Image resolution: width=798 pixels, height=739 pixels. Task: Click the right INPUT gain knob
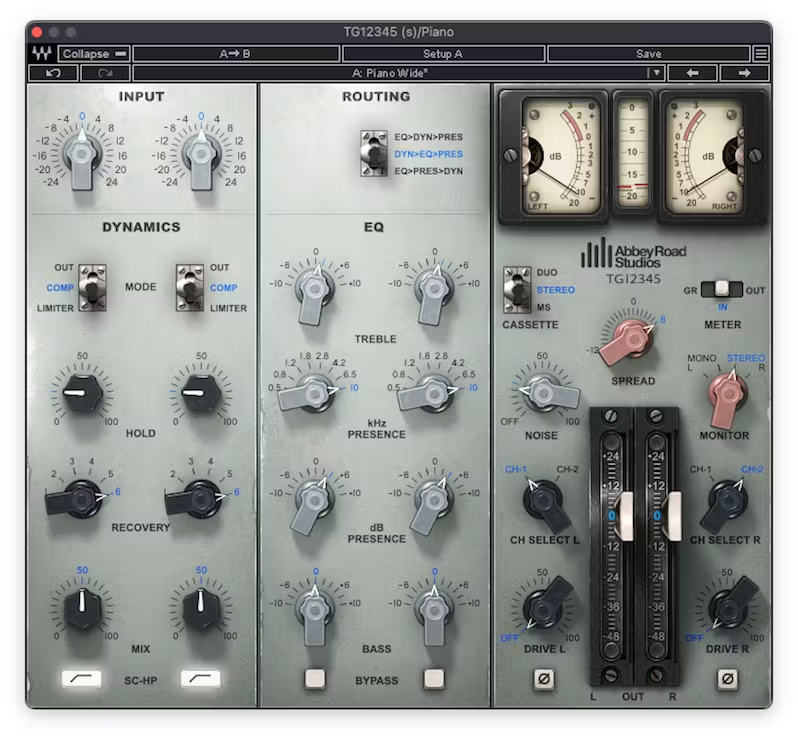coord(201,153)
